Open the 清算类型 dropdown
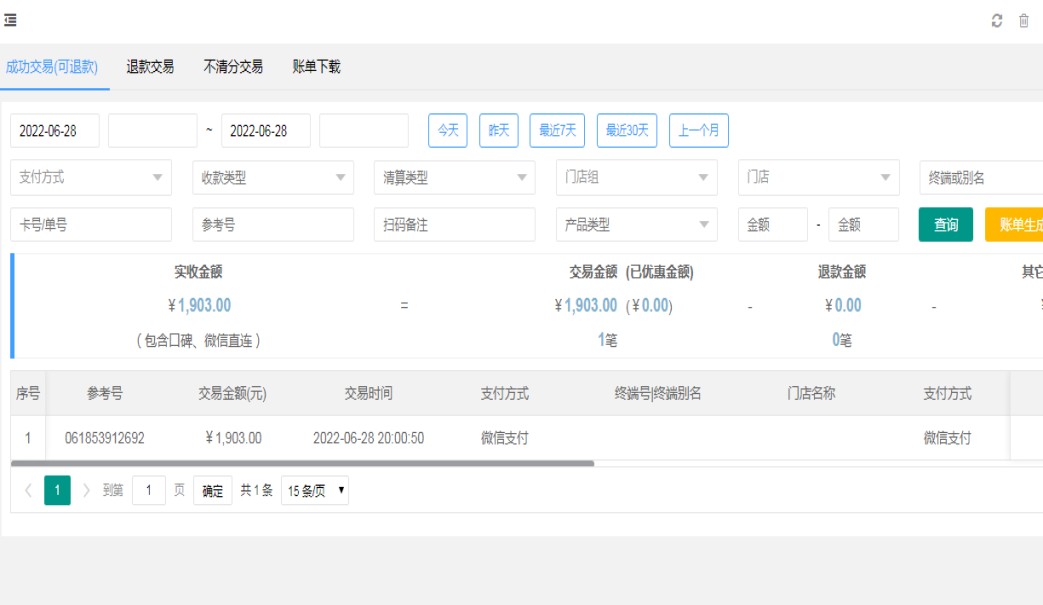The image size is (1043, 605). tap(455, 177)
